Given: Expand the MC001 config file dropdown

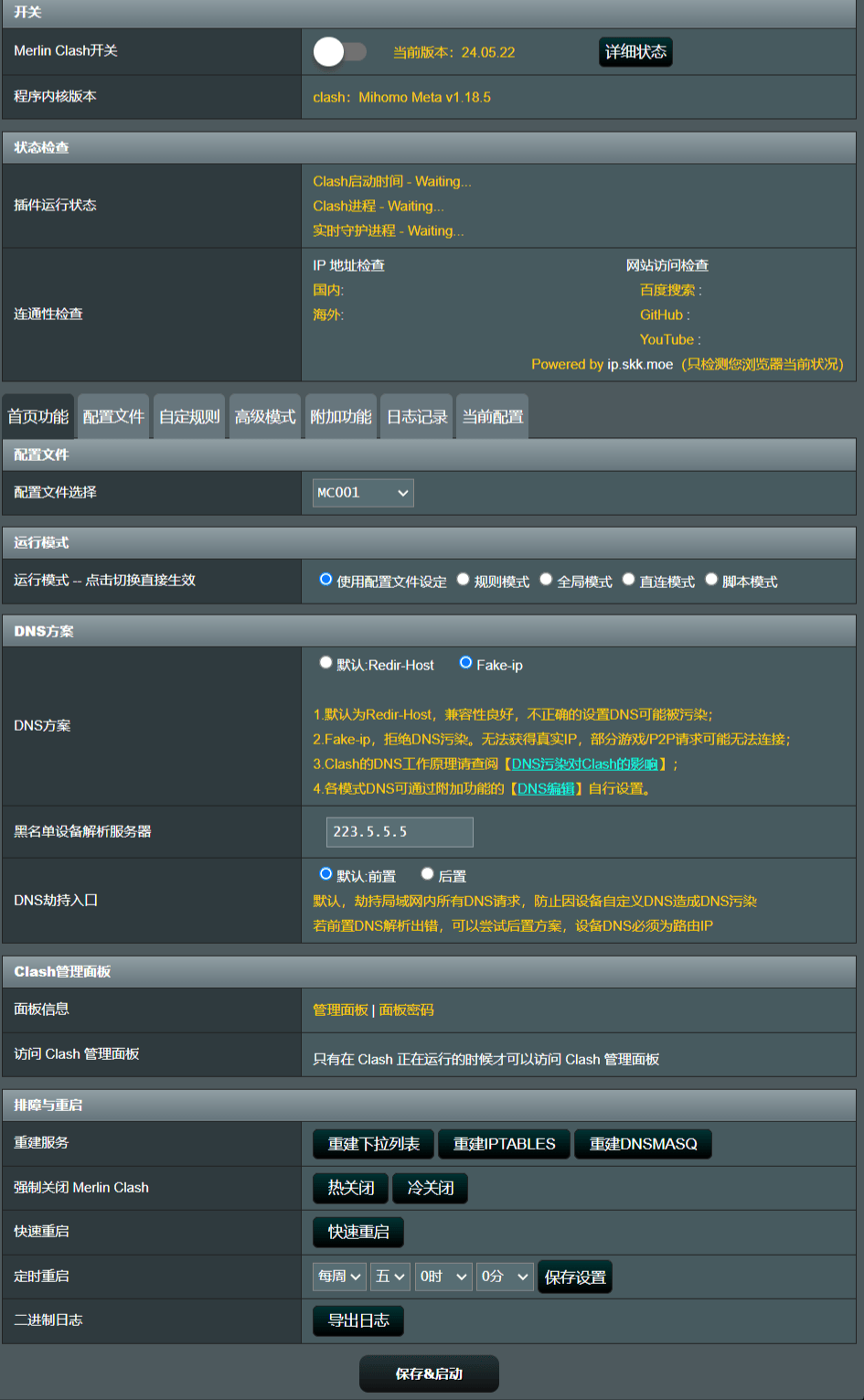Looking at the screenshot, I should pos(363,493).
